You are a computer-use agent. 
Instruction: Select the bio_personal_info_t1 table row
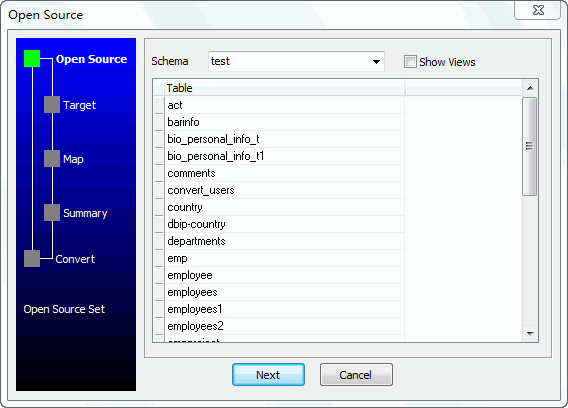(284, 156)
